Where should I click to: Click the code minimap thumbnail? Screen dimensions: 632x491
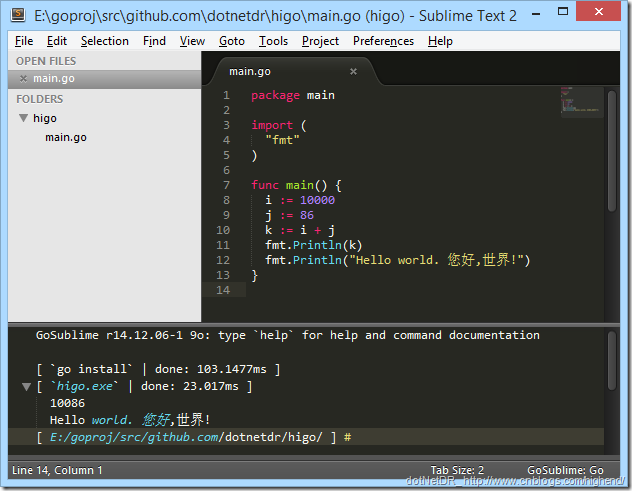pyautogui.click(x=582, y=102)
